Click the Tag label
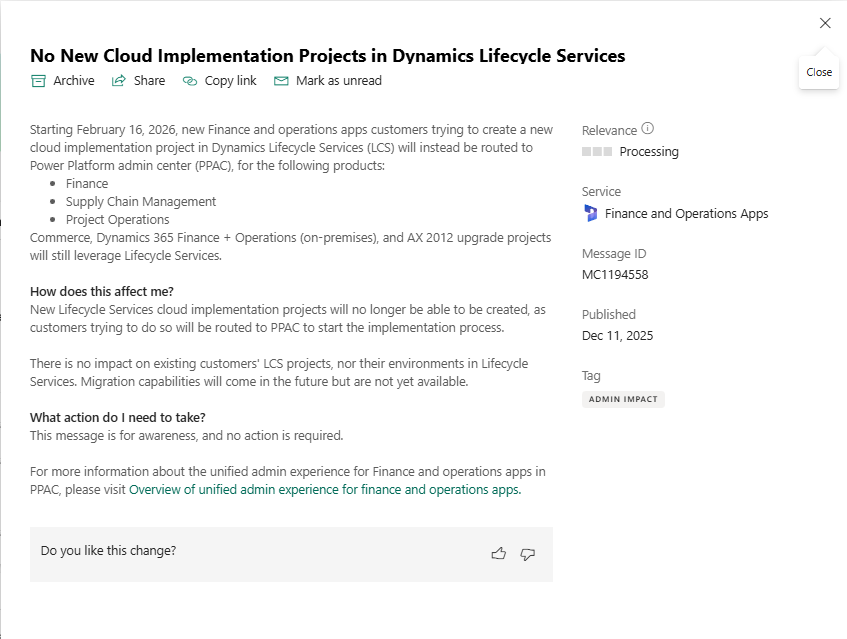Image resolution: width=847 pixels, height=639 pixels. (x=591, y=376)
